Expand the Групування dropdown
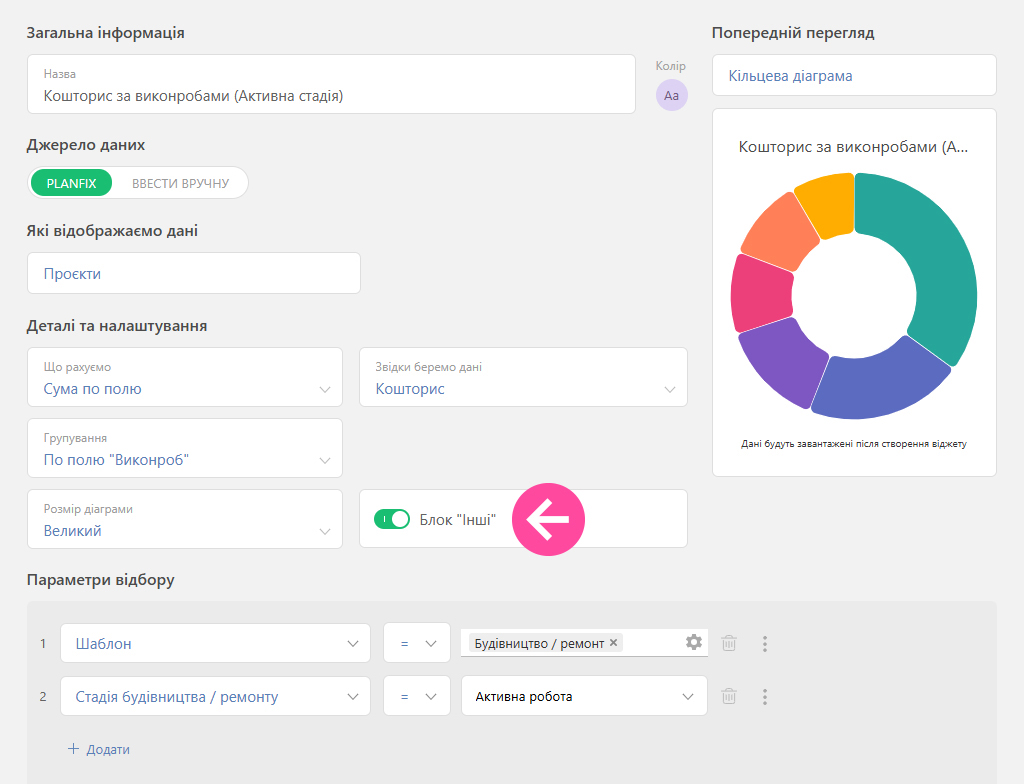1024x784 pixels. coord(185,448)
